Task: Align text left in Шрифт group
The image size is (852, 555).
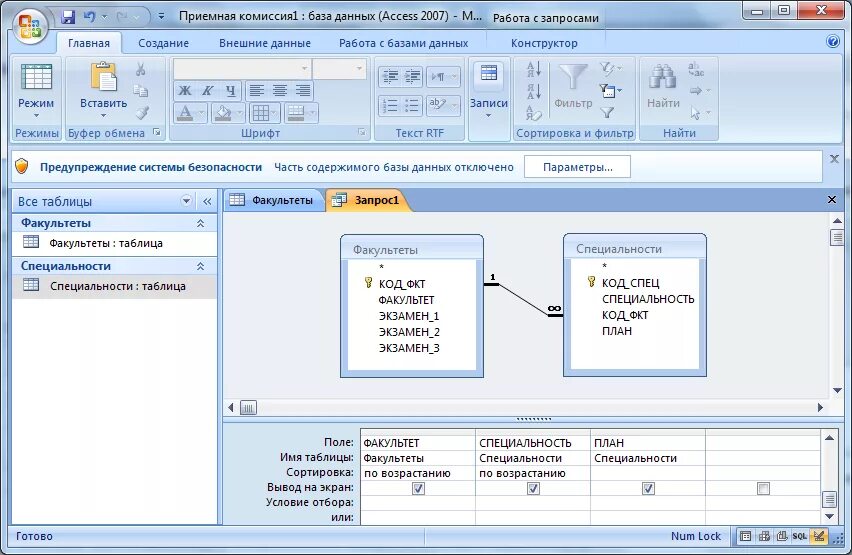Action: [257, 91]
